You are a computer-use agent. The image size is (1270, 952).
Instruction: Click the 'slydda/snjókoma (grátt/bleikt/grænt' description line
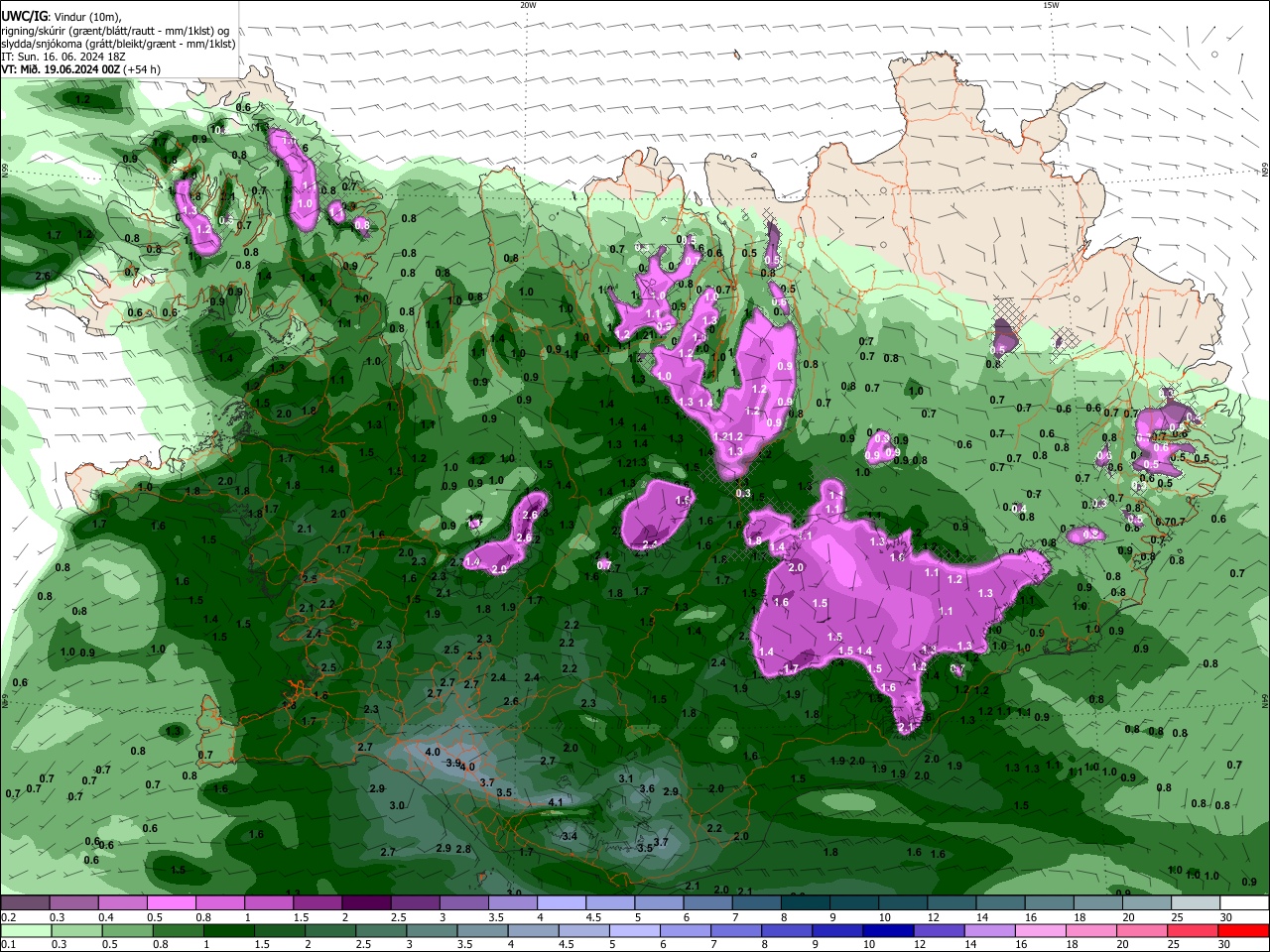[x=118, y=44]
